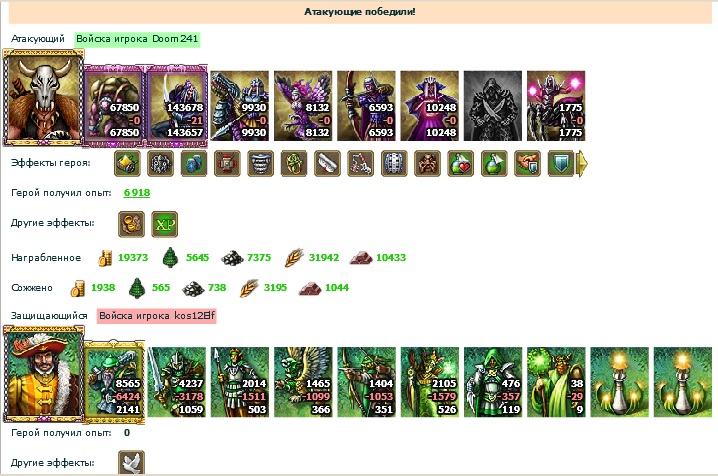Click the handshake with shield effect icon
This screenshot has width=718, height=476.
[528, 163]
